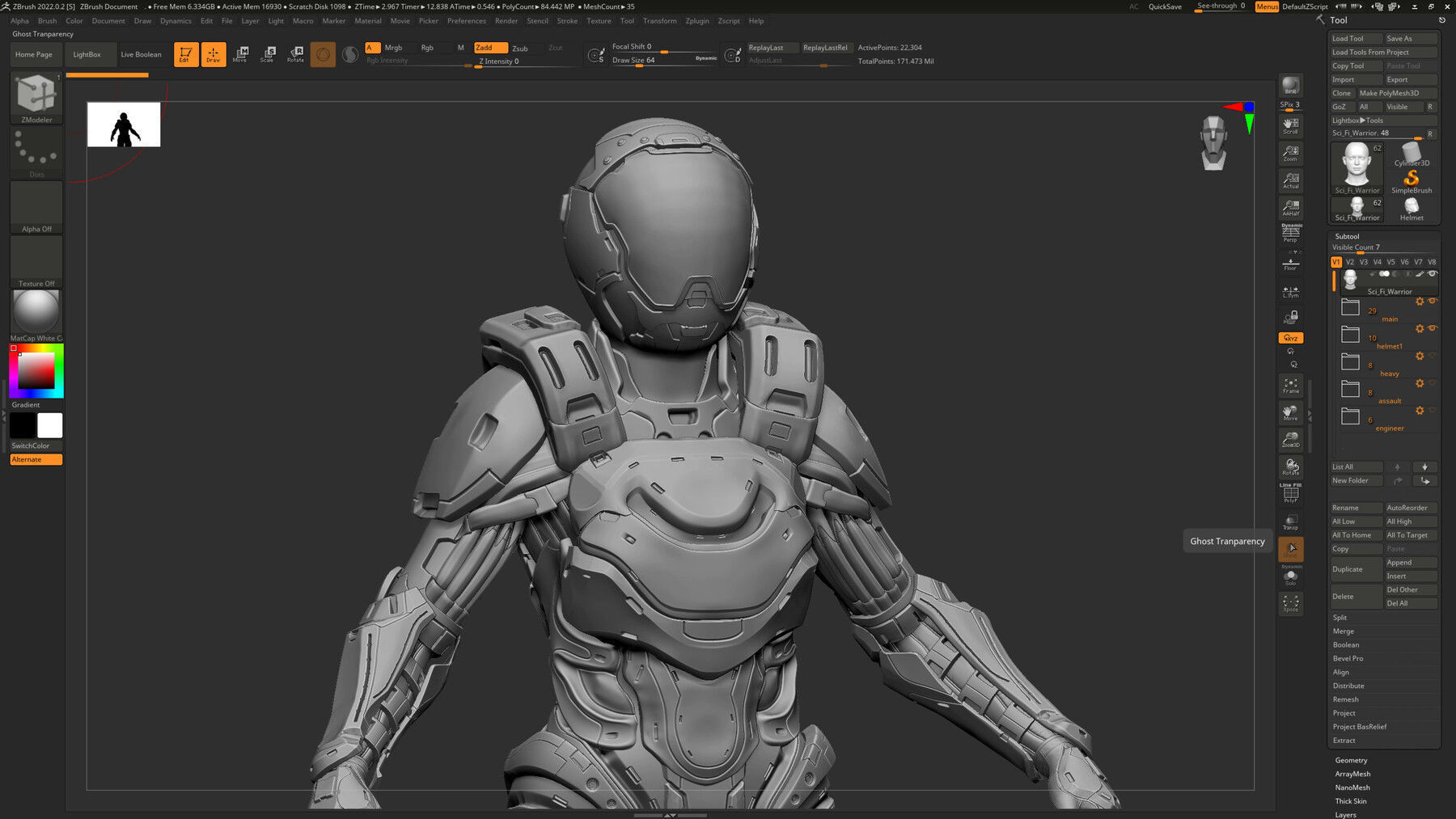Open settings gear for helmet1 folder
This screenshot has height=819, width=1456.
1420,329
